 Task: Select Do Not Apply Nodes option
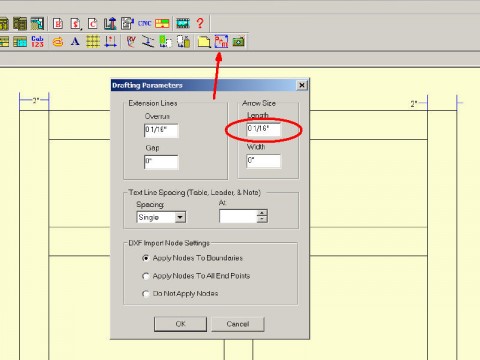click(180, 294)
